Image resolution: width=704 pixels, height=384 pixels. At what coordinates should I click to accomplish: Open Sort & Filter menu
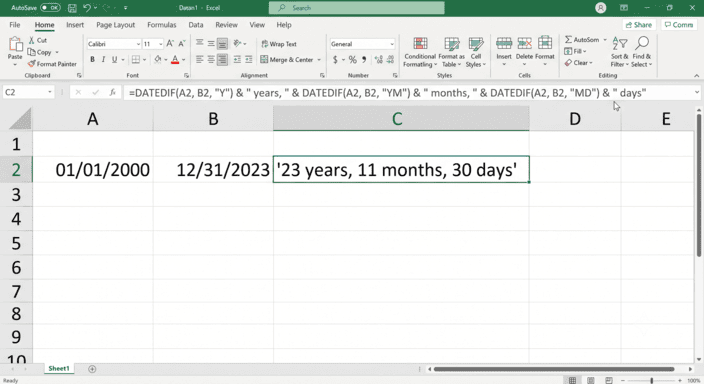[x=619, y=52]
